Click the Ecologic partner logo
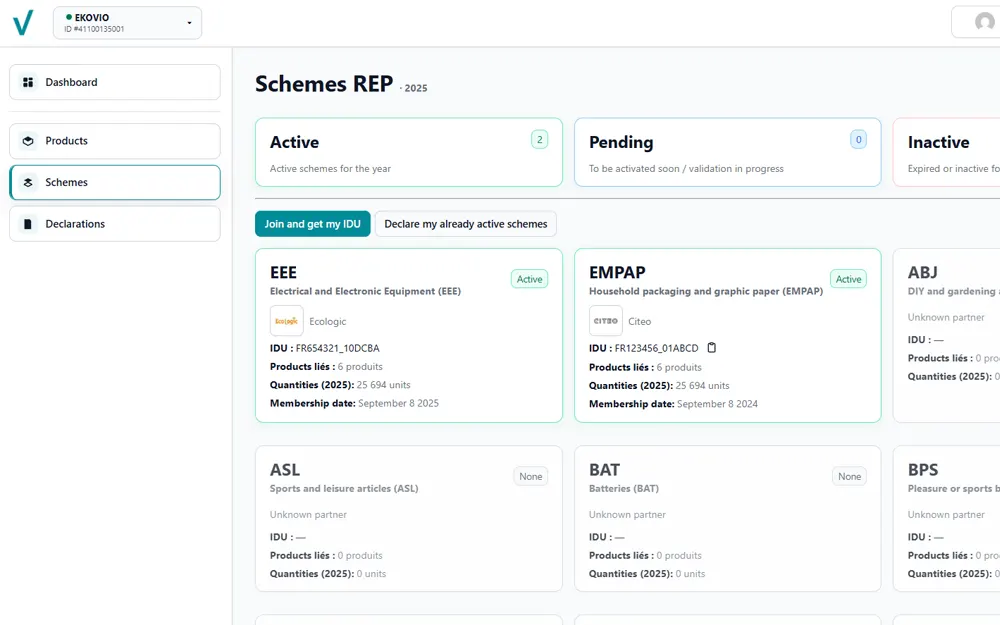1000x625 pixels. (287, 321)
